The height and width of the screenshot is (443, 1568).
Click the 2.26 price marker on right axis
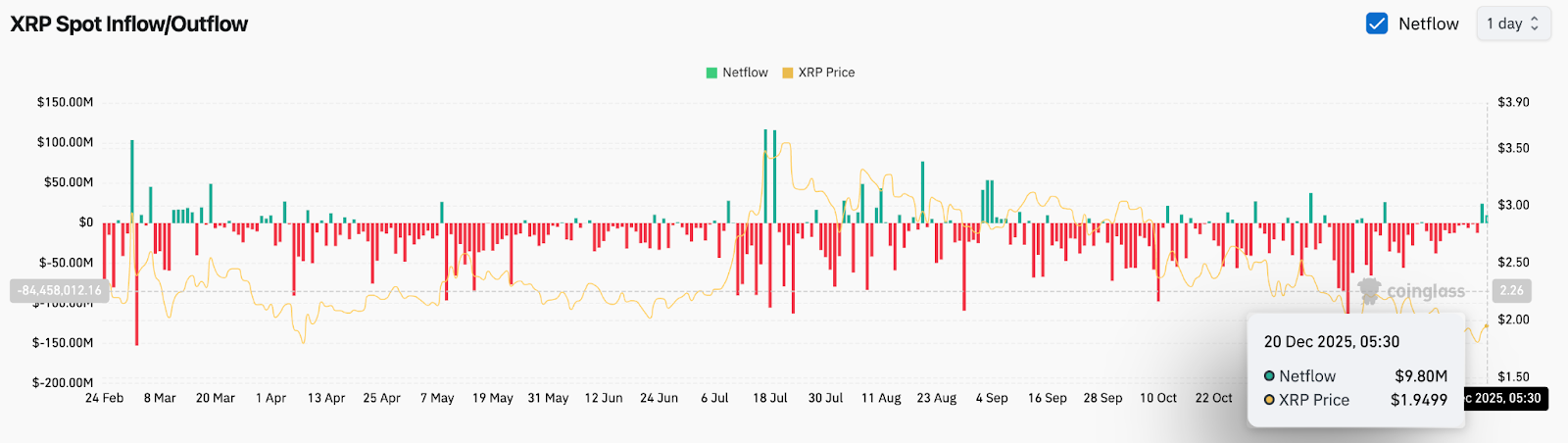coord(1511,291)
